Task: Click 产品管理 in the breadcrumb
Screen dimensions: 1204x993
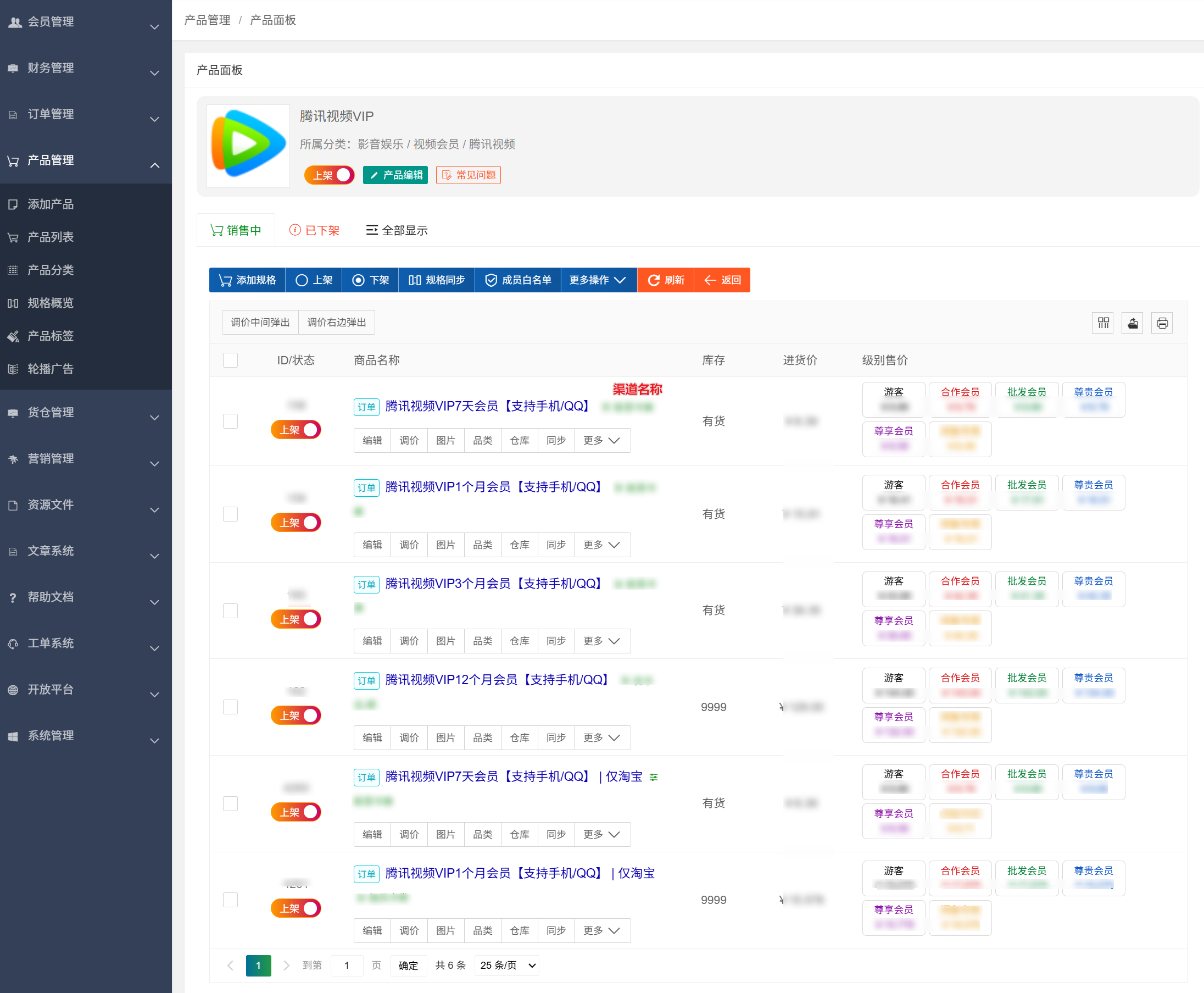Action: [208, 20]
